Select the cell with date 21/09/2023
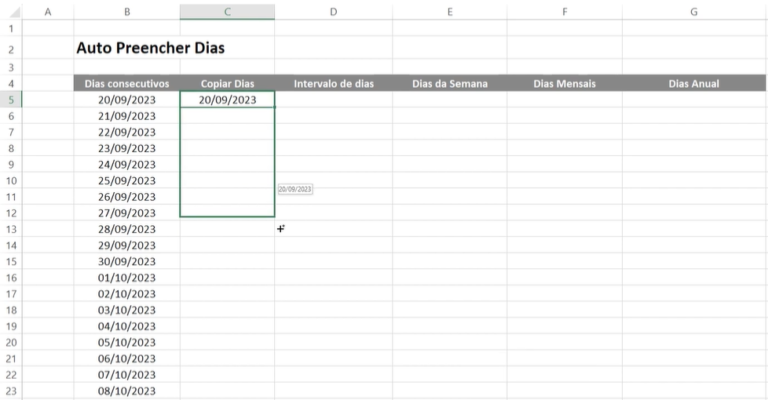768x400 pixels. point(127,116)
